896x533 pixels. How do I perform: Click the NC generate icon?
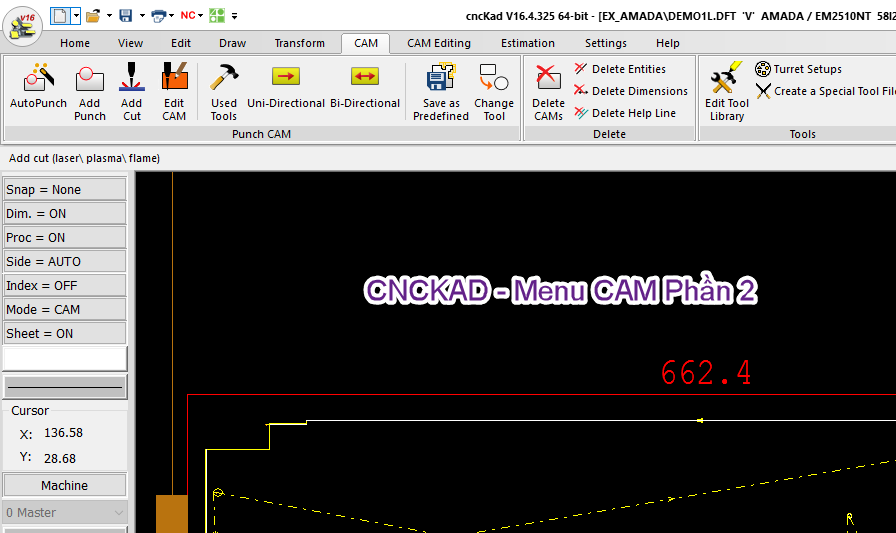pyautogui.click(x=187, y=15)
